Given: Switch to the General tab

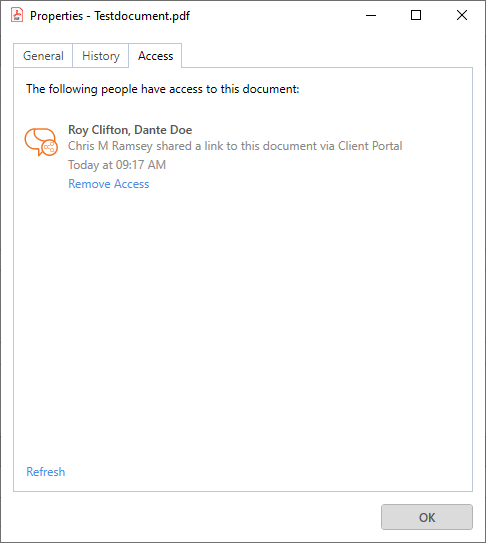Looking at the screenshot, I should [43, 56].
